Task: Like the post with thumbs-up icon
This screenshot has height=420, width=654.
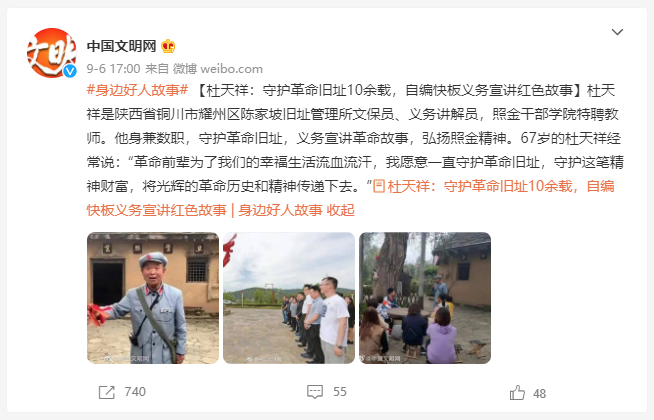Action: click(x=517, y=393)
